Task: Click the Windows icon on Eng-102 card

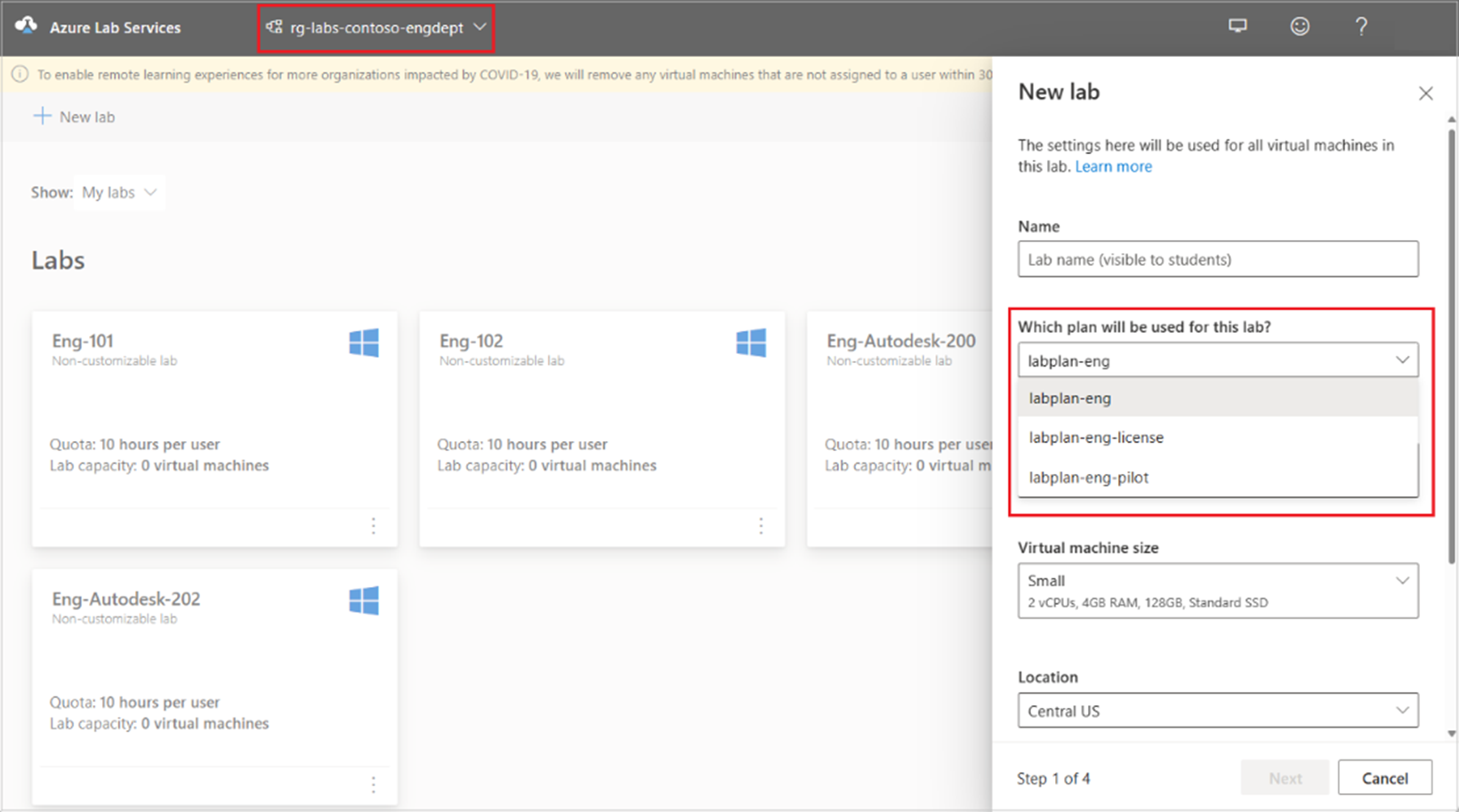Action: [752, 342]
